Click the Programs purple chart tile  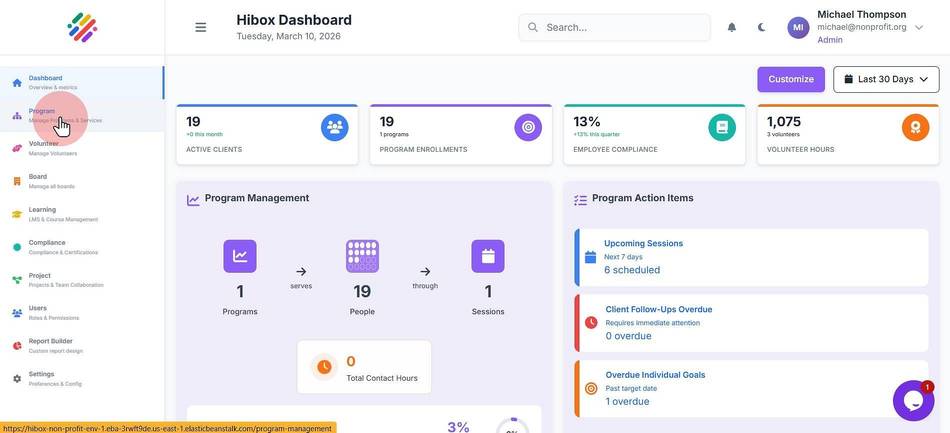click(240, 256)
